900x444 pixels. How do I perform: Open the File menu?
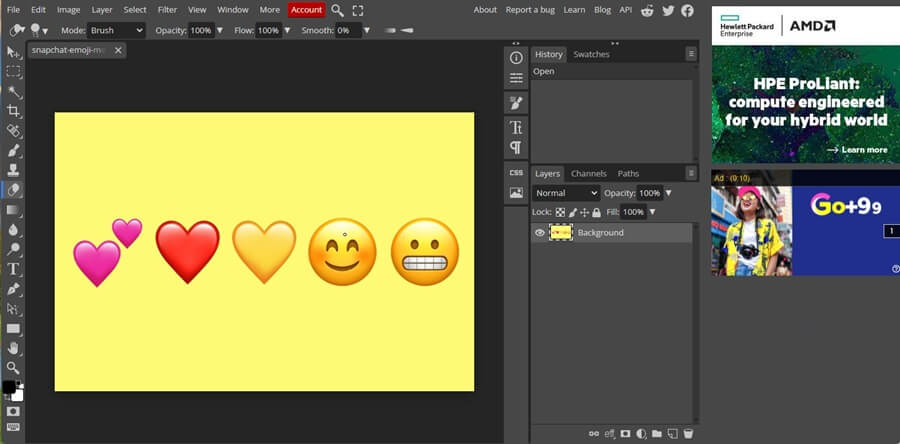coord(13,10)
